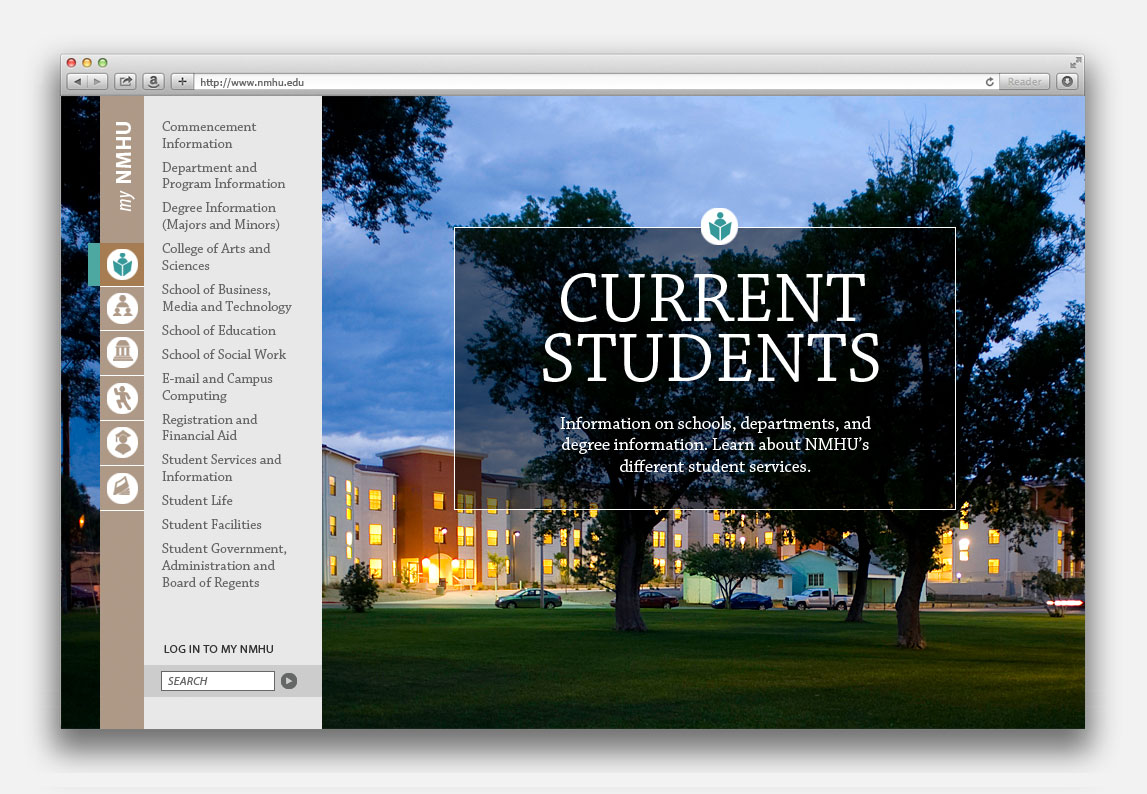Toggle full screen with the corner arrows
The height and width of the screenshot is (794, 1147).
(x=1075, y=63)
